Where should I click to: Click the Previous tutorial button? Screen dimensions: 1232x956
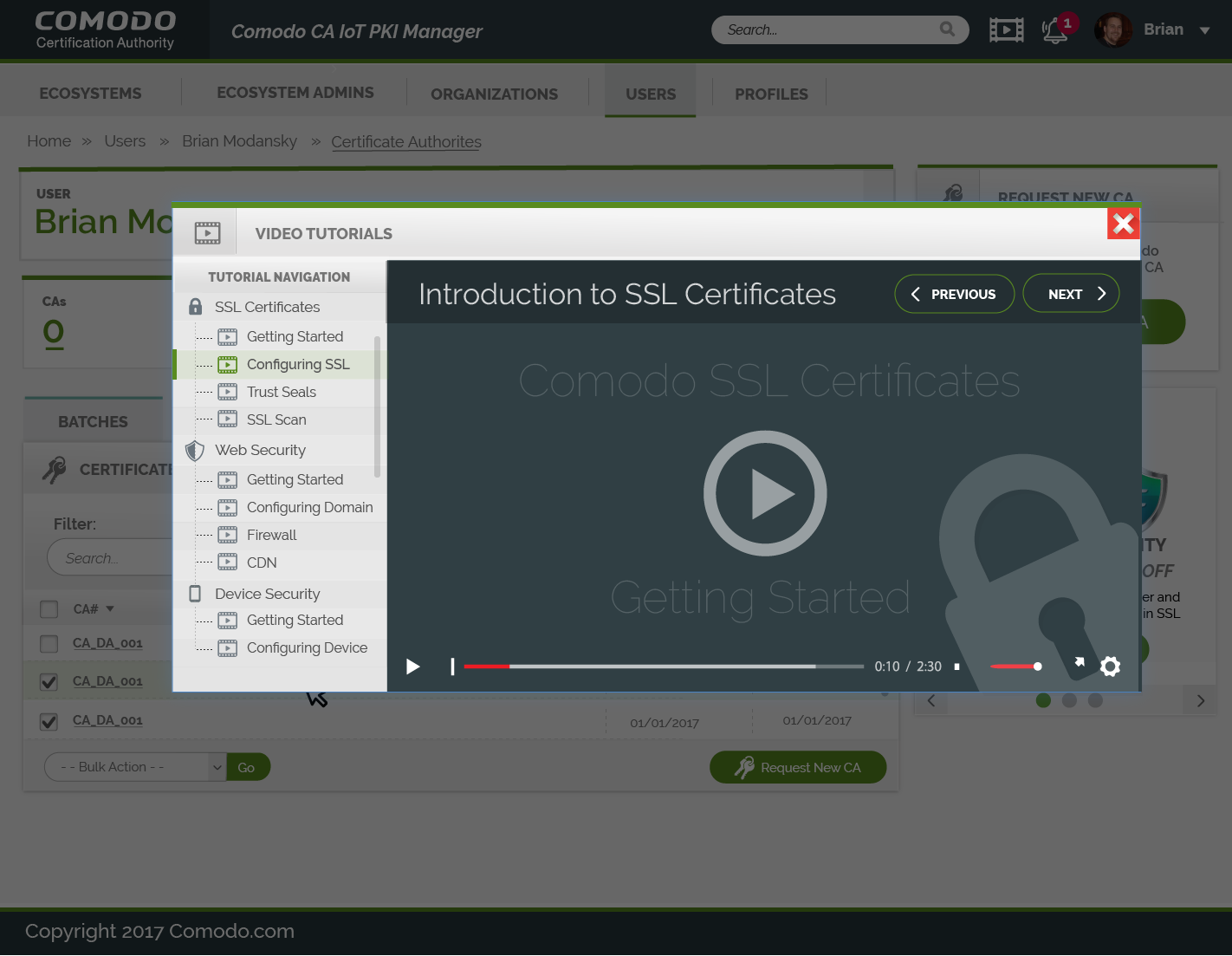pos(954,294)
